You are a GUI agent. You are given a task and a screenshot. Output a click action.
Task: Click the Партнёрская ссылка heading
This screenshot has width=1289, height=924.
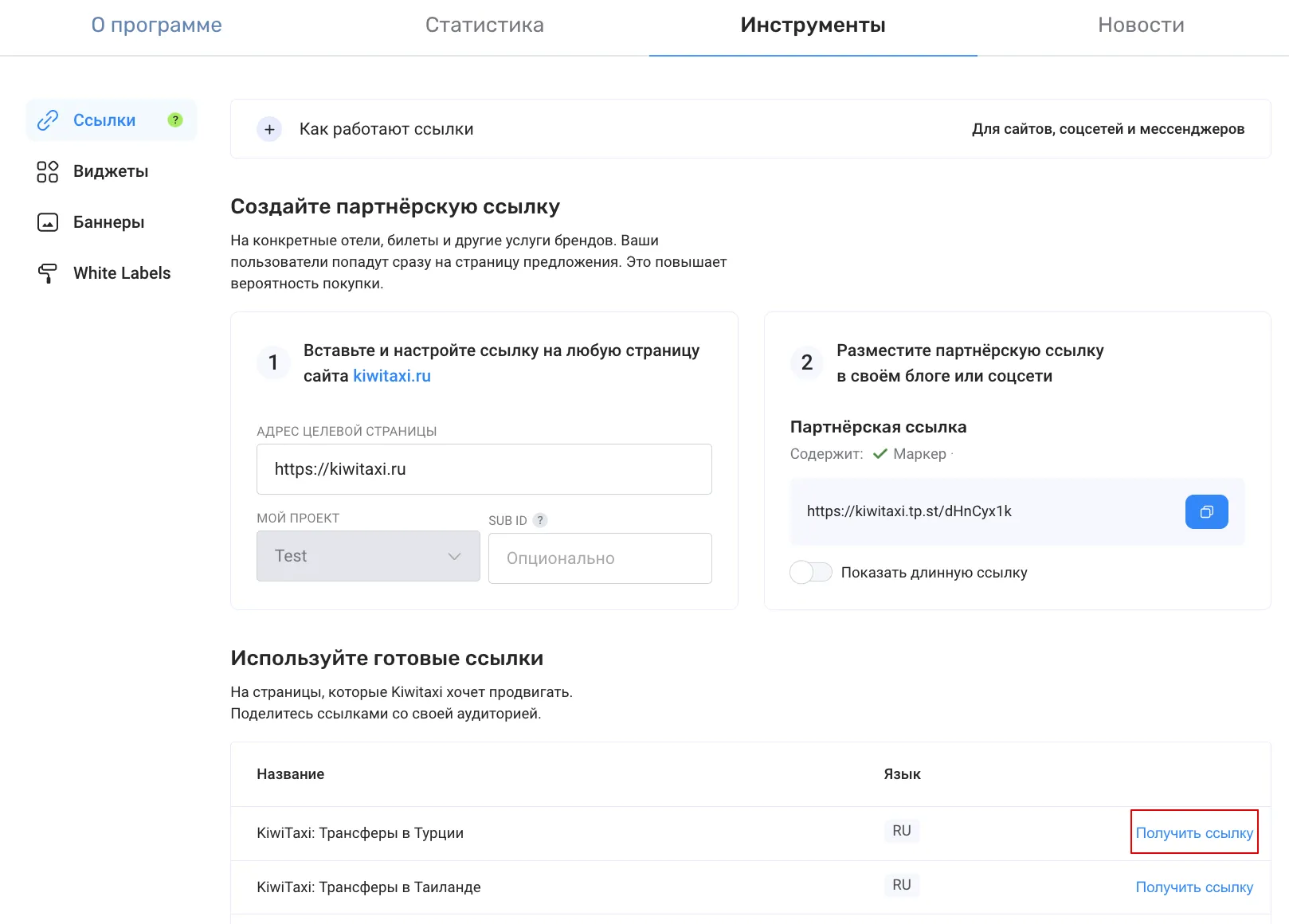pos(878,427)
